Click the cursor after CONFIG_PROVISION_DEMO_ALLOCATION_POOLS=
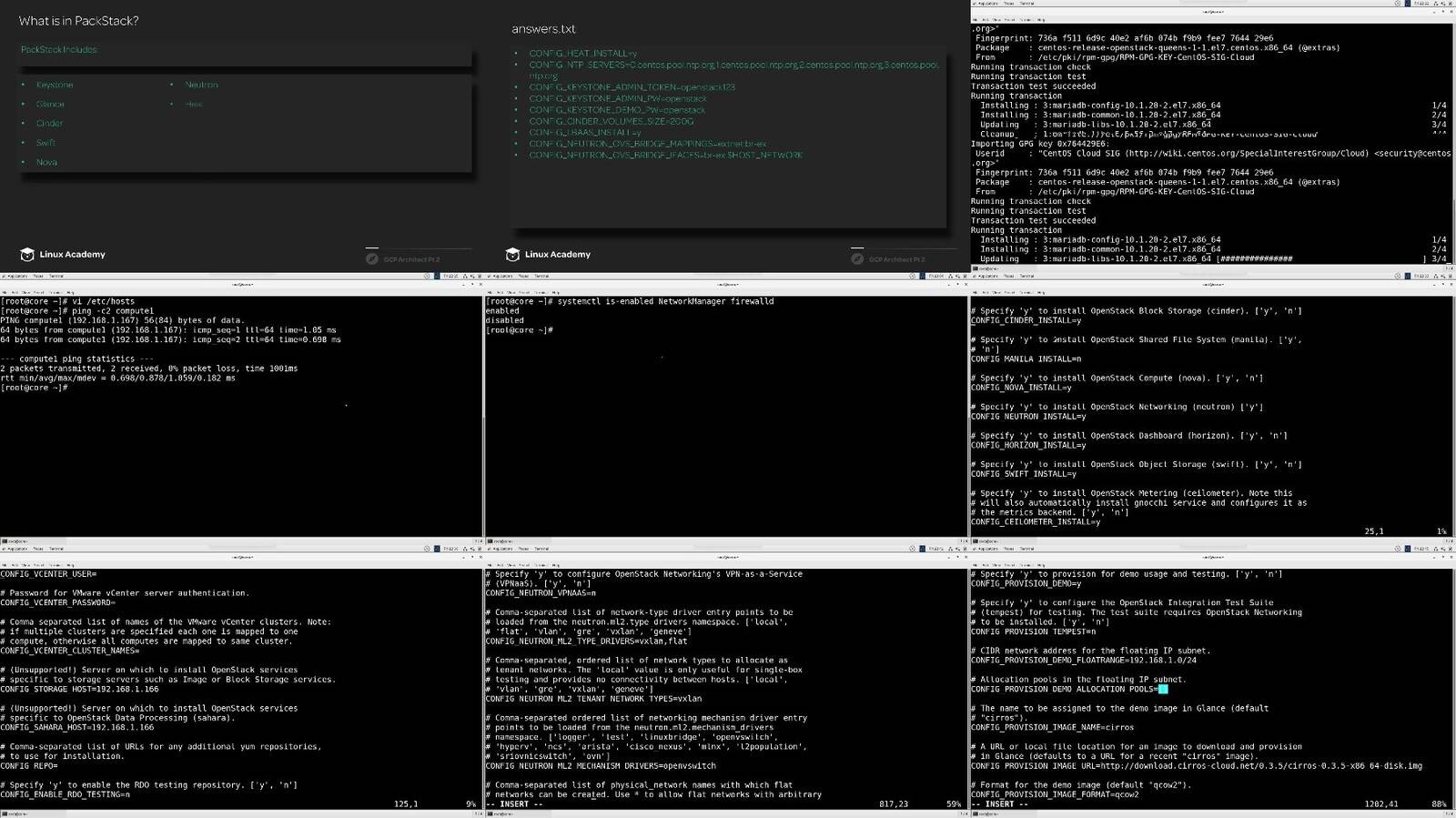The image size is (1456, 818). [1163, 689]
